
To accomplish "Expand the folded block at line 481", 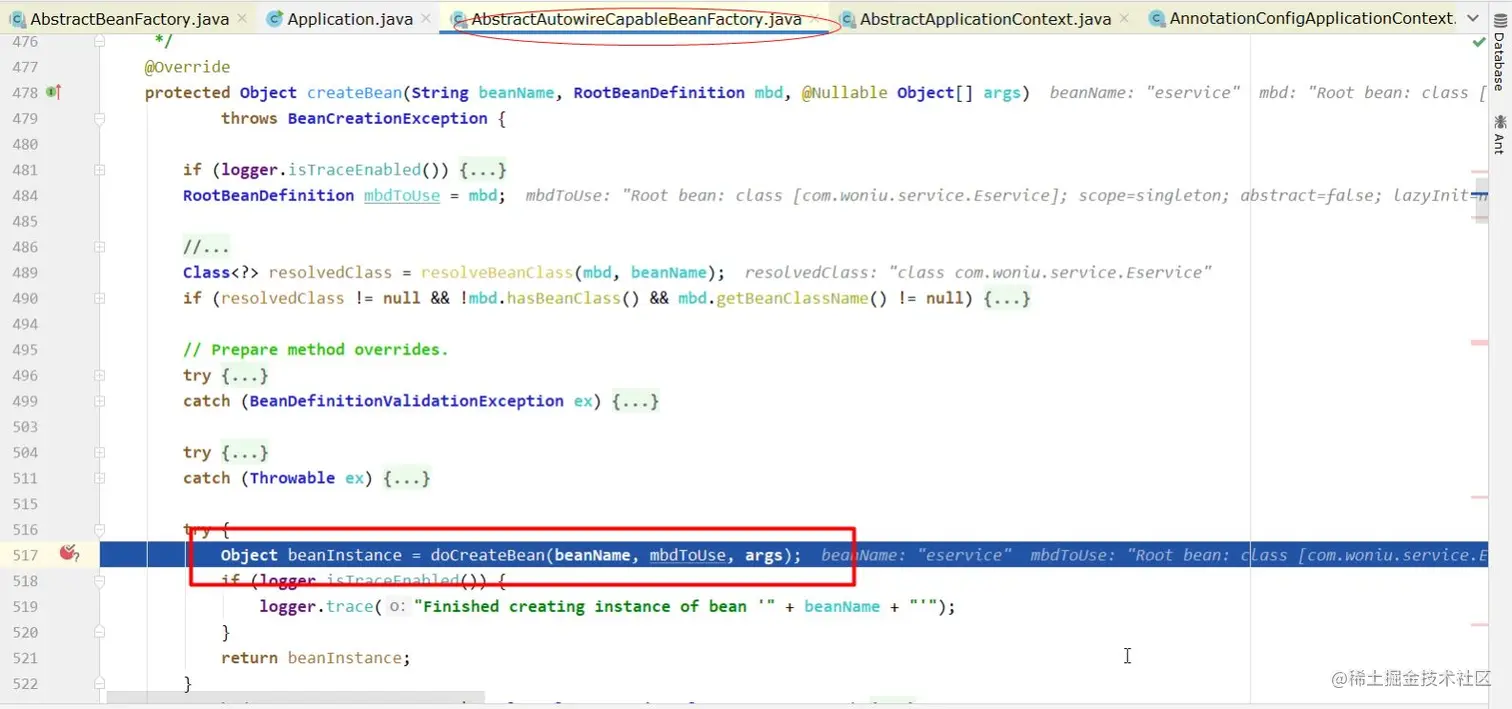I will (100, 170).
